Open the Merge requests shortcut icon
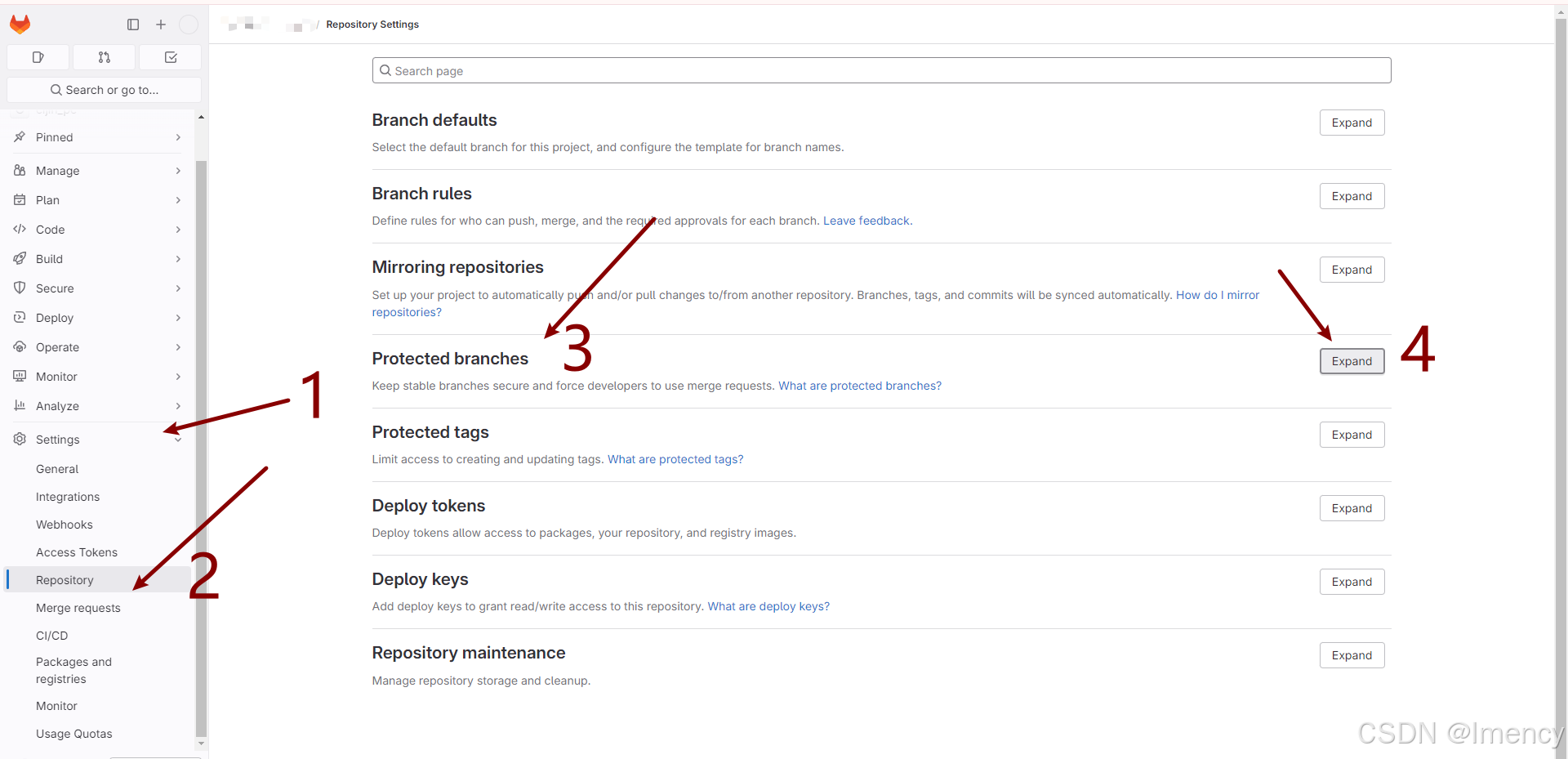 point(104,57)
